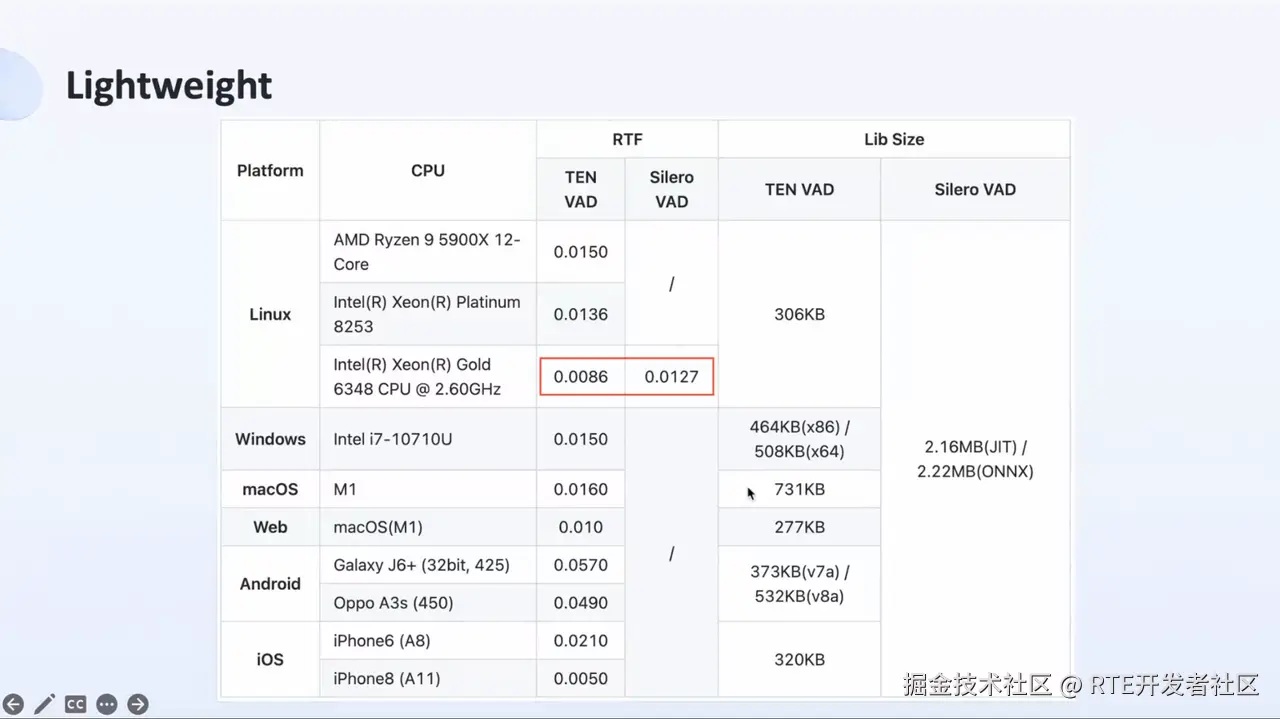Click the iPhone8 (A11) cell
The height and width of the screenshot is (719, 1280).
pos(386,679)
